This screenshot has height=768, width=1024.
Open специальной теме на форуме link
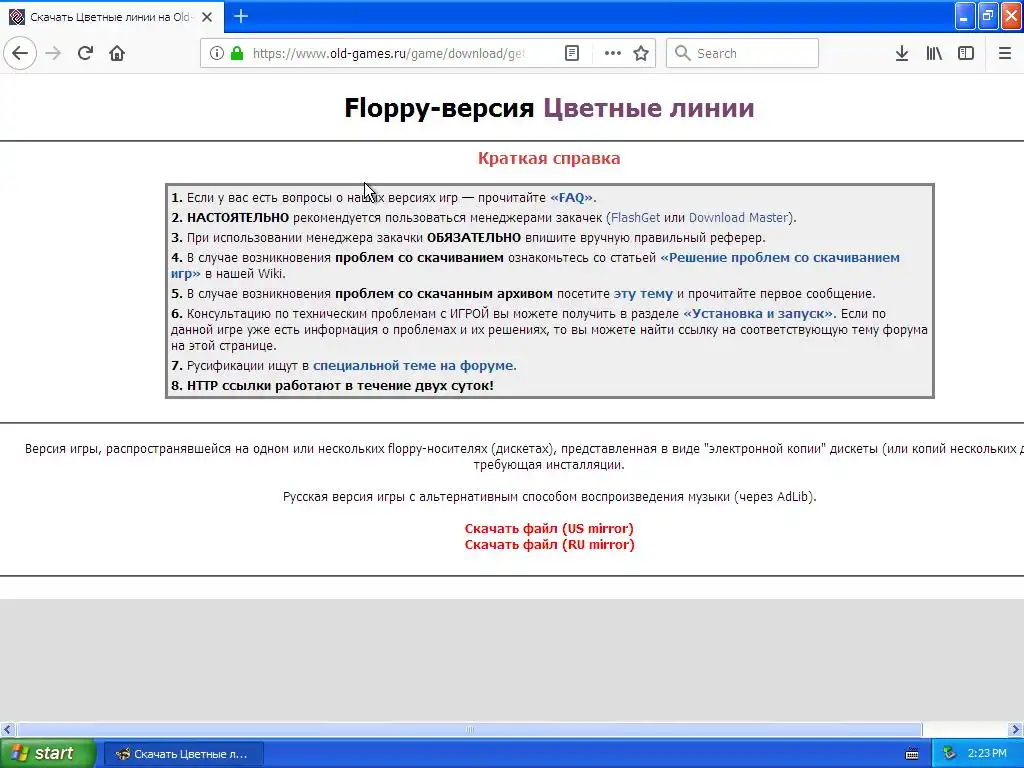(x=415, y=366)
